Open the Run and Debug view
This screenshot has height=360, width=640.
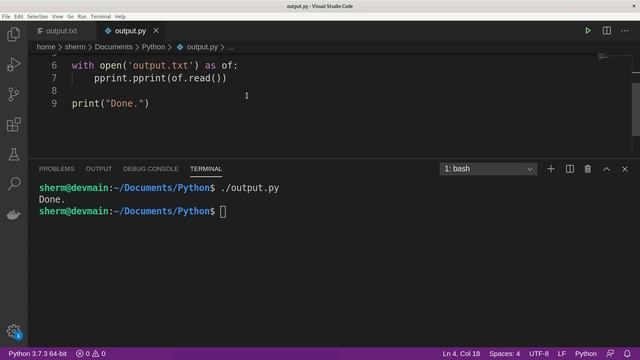pyautogui.click(x=13, y=64)
